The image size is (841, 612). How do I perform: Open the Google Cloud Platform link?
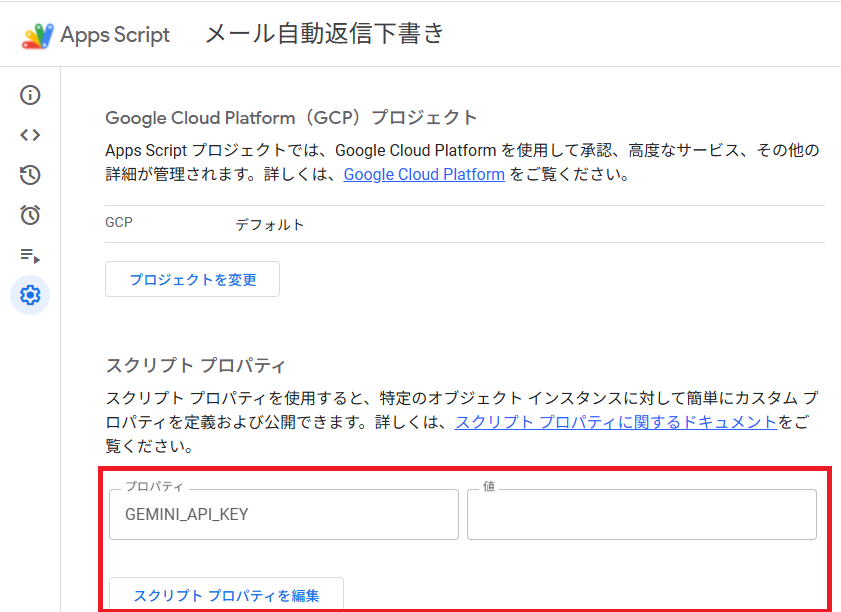pyautogui.click(x=424, y=174)
